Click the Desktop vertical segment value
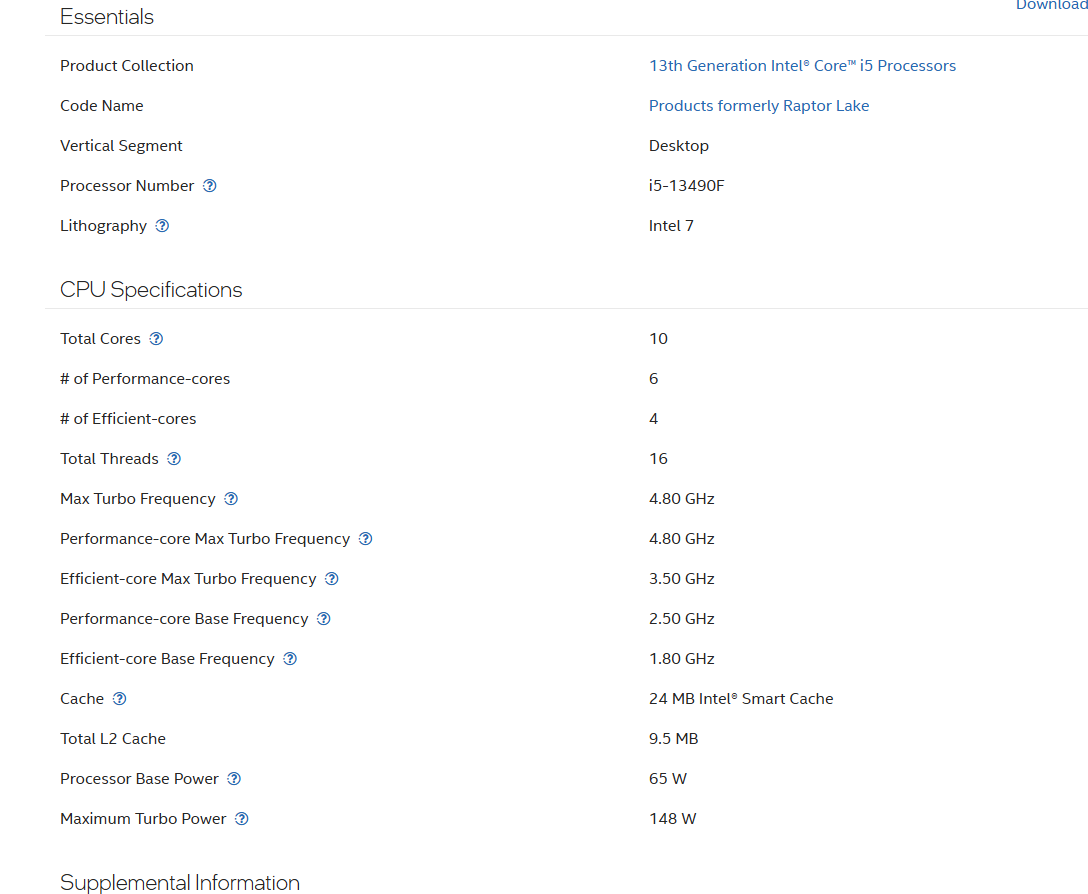The width and height of the screenshot is (1088, 894). (679, 146)
